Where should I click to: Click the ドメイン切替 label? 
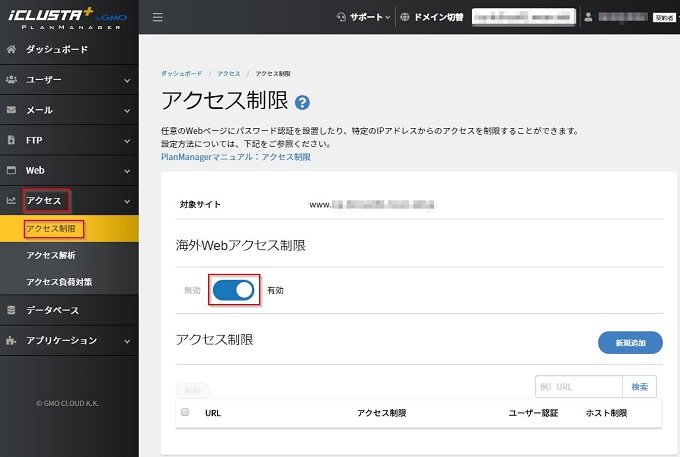click(x=438, y=17)
